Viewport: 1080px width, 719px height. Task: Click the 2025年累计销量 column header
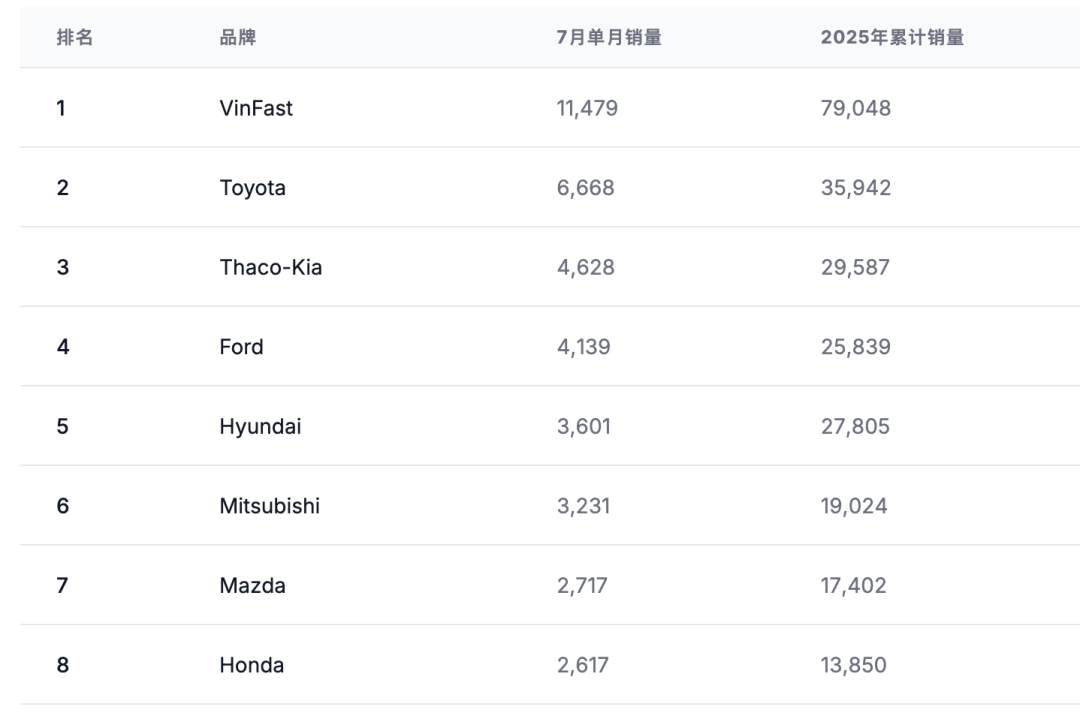point(892,38)
